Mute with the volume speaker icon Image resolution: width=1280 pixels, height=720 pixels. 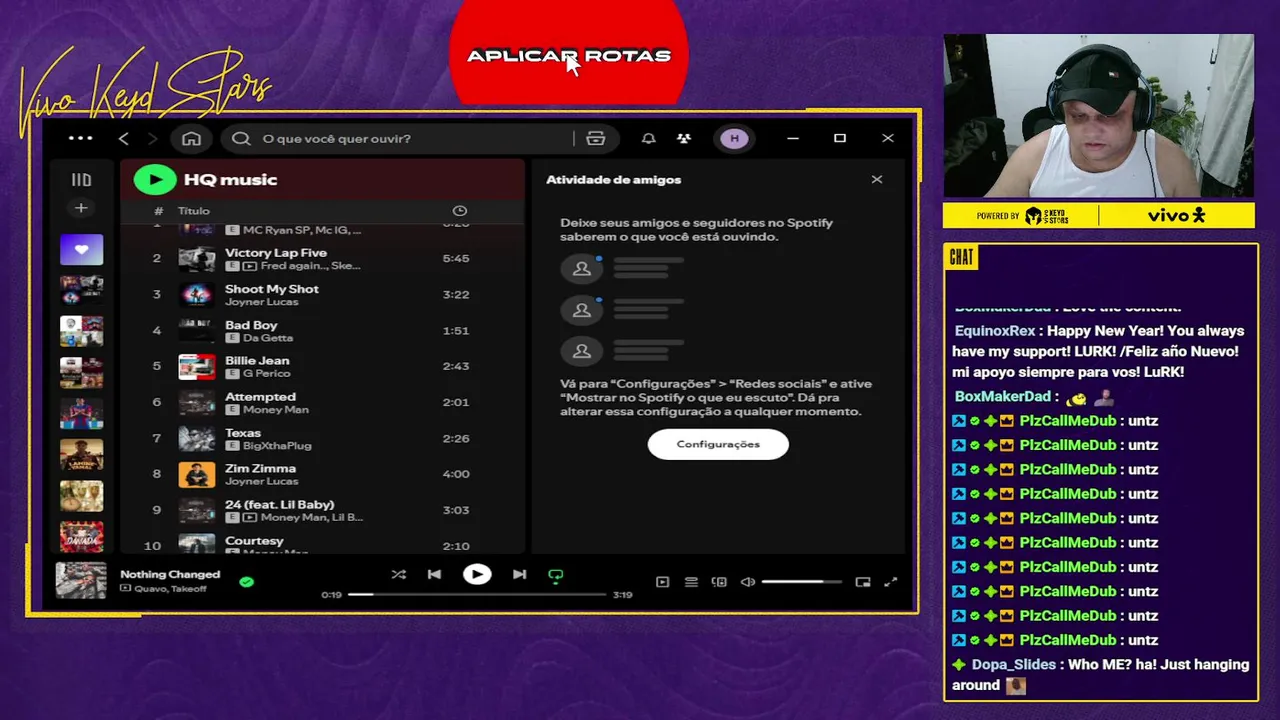(747, 582)
